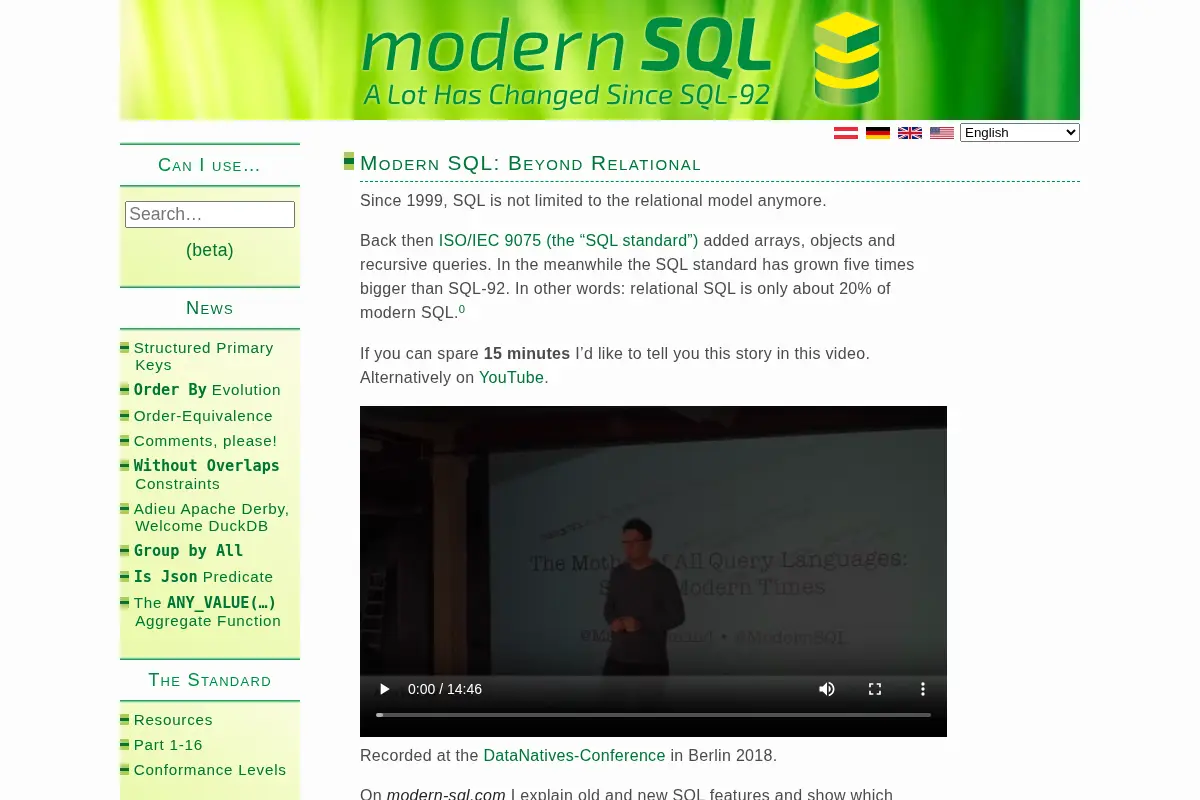This screenshot has height=800, width=1200.
Task: Click the UK flag icon
Action: (x=910, y=133)
